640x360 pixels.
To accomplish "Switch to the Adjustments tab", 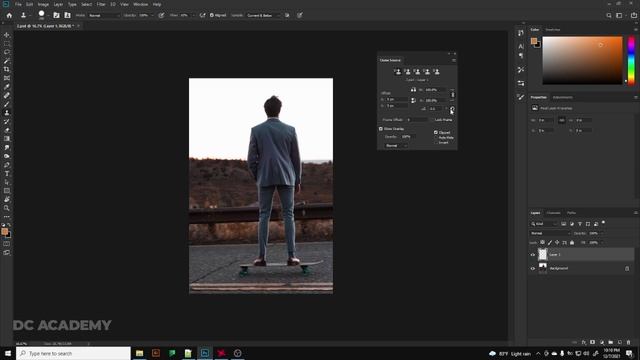I will click(x=562, y=98).
